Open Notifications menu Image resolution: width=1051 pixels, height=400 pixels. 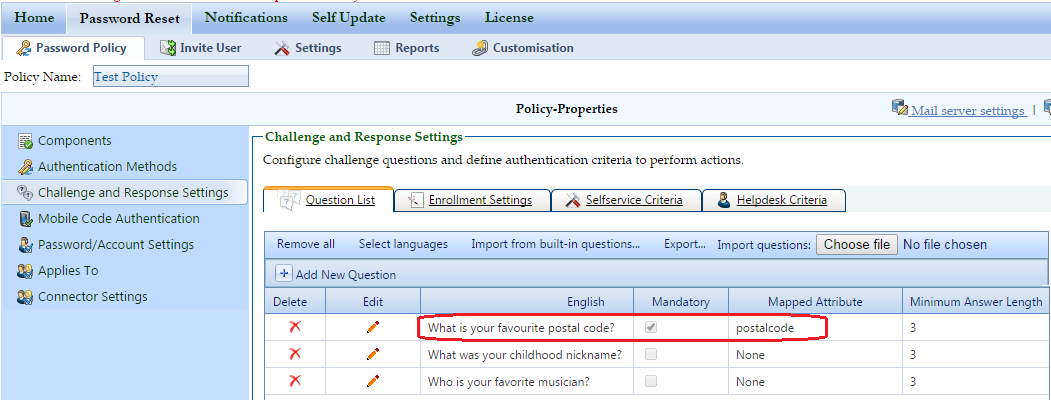[x=245, y=17]
